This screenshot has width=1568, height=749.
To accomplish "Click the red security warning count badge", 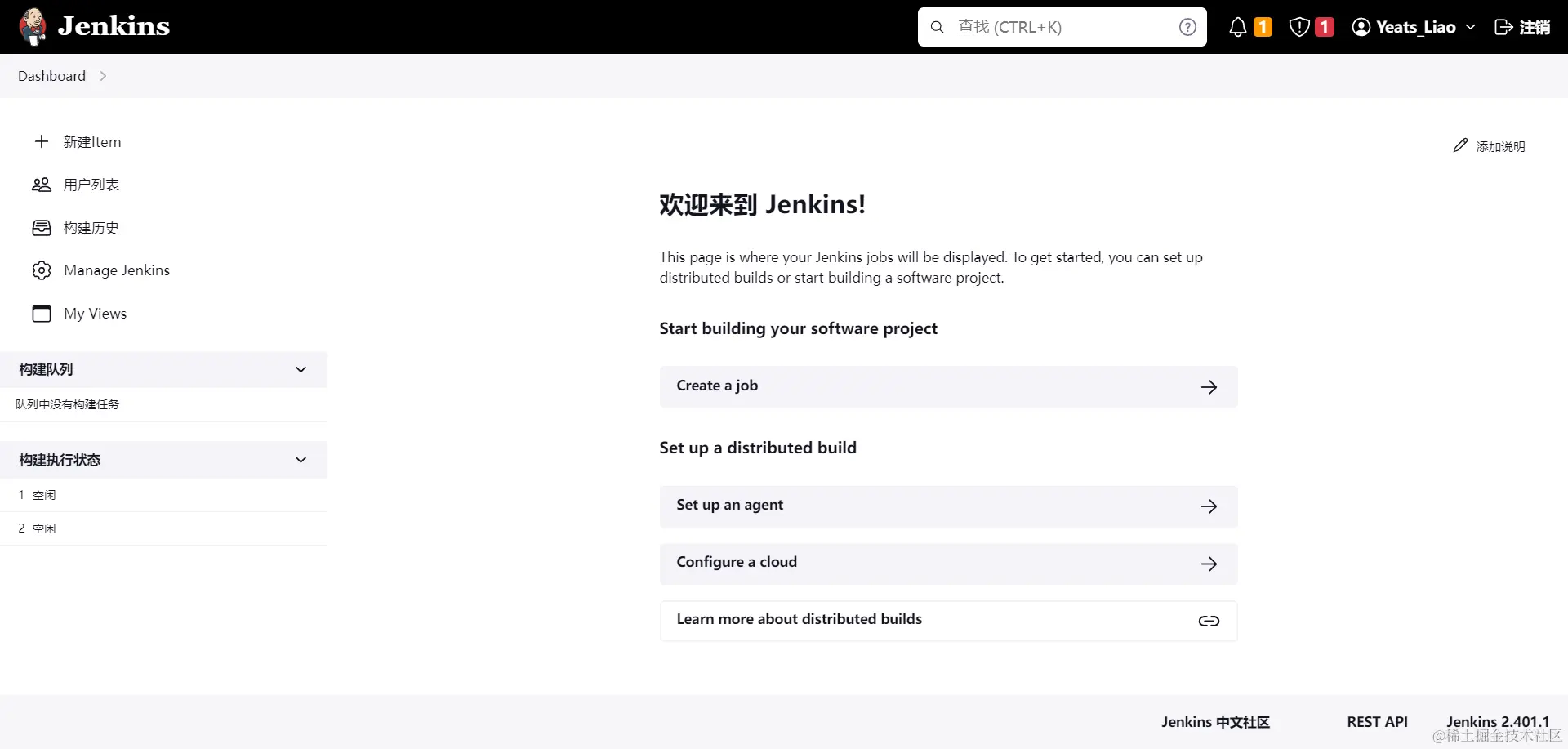I will [x=1325, y=27].
